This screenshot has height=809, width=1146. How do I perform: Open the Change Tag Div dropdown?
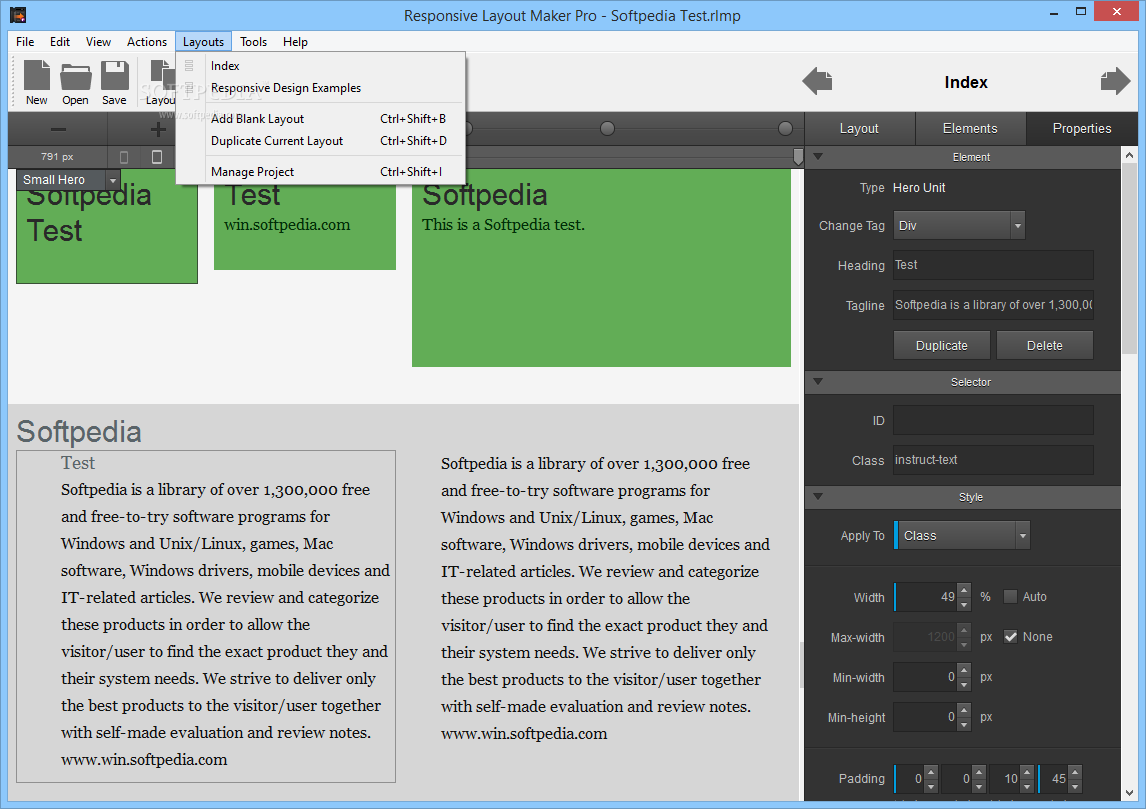tap(959, 226)
